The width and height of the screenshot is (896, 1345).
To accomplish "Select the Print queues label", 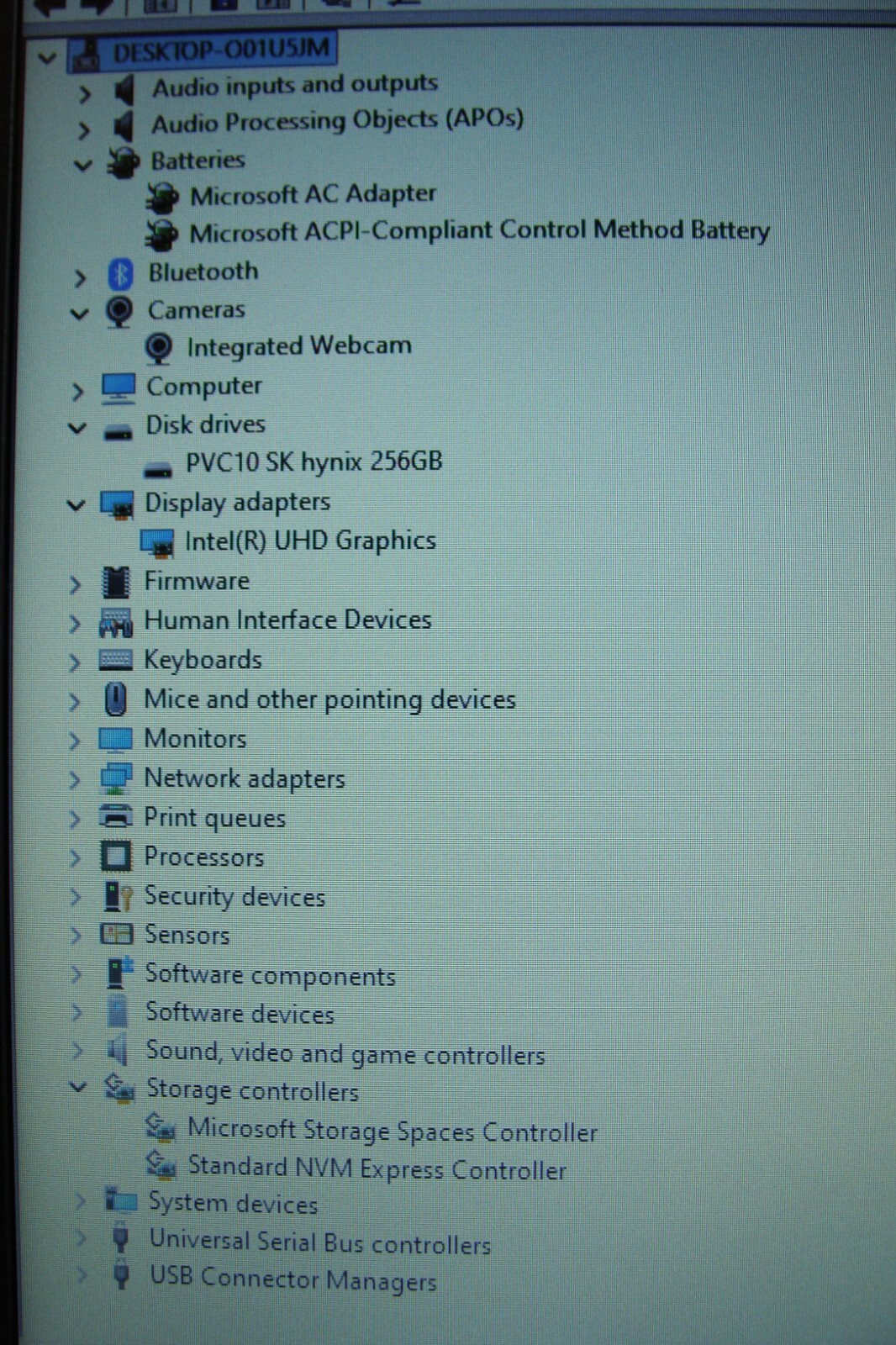I will tap(214, 818).
